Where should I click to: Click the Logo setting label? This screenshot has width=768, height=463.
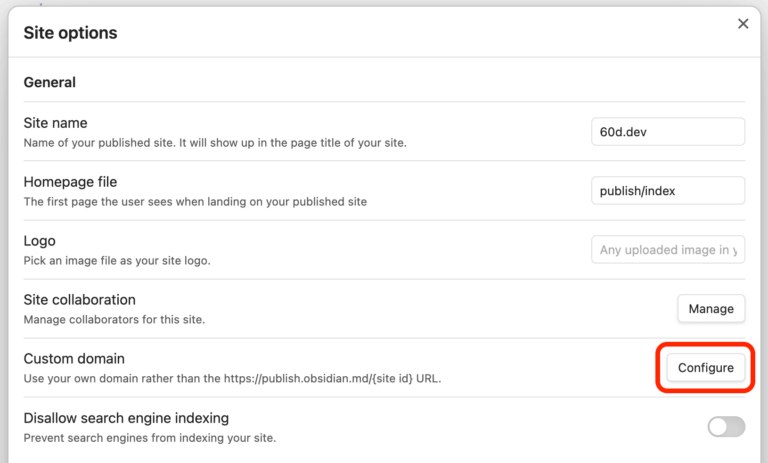coord(39,241)
